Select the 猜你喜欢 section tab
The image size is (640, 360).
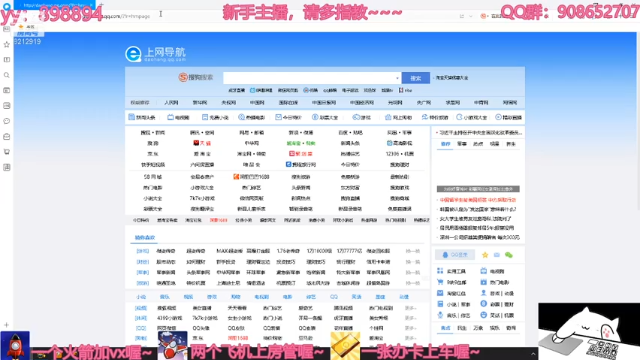[x=144, y=238]
